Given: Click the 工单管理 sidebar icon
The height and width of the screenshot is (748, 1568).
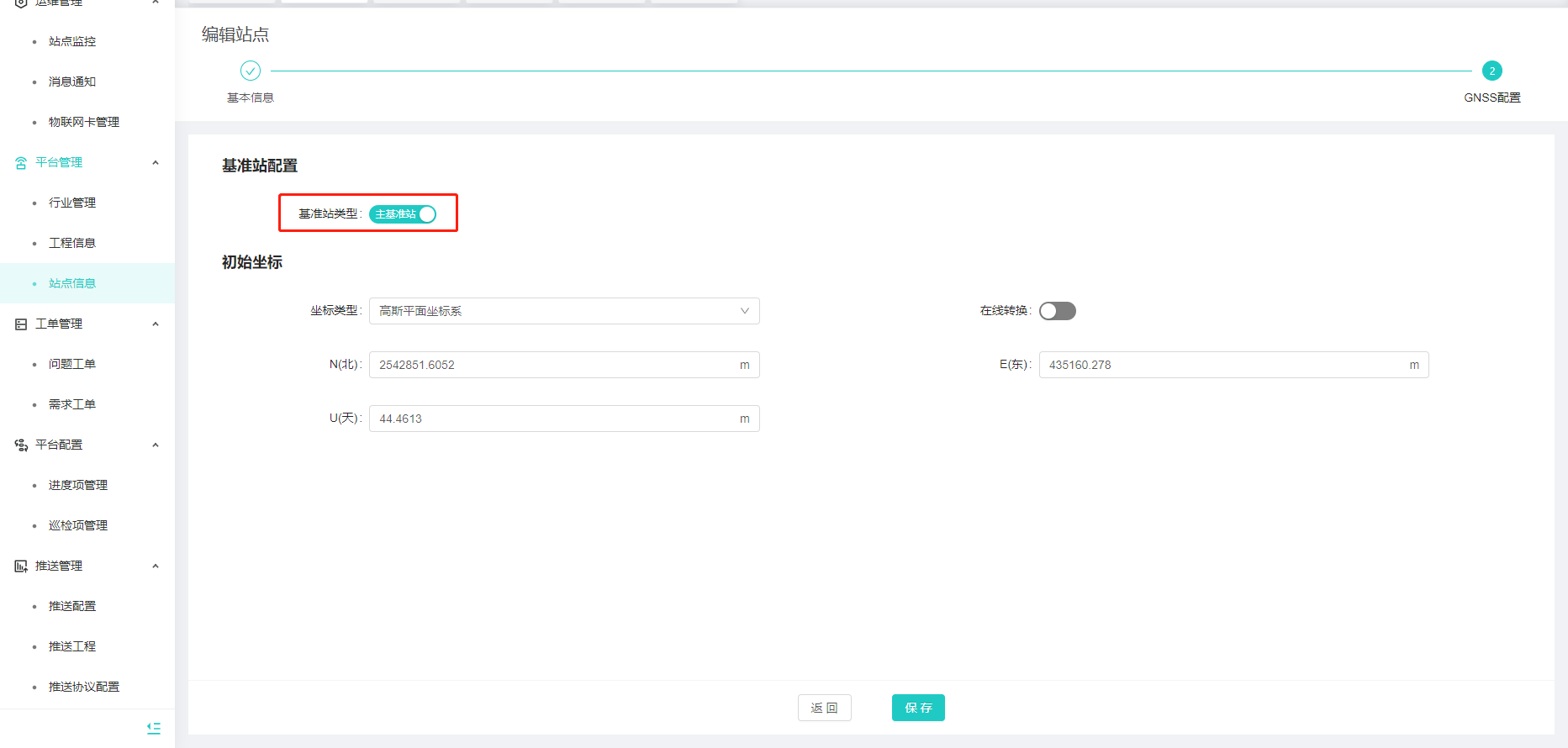Looking at the screenshot, I should click(21, 324).
